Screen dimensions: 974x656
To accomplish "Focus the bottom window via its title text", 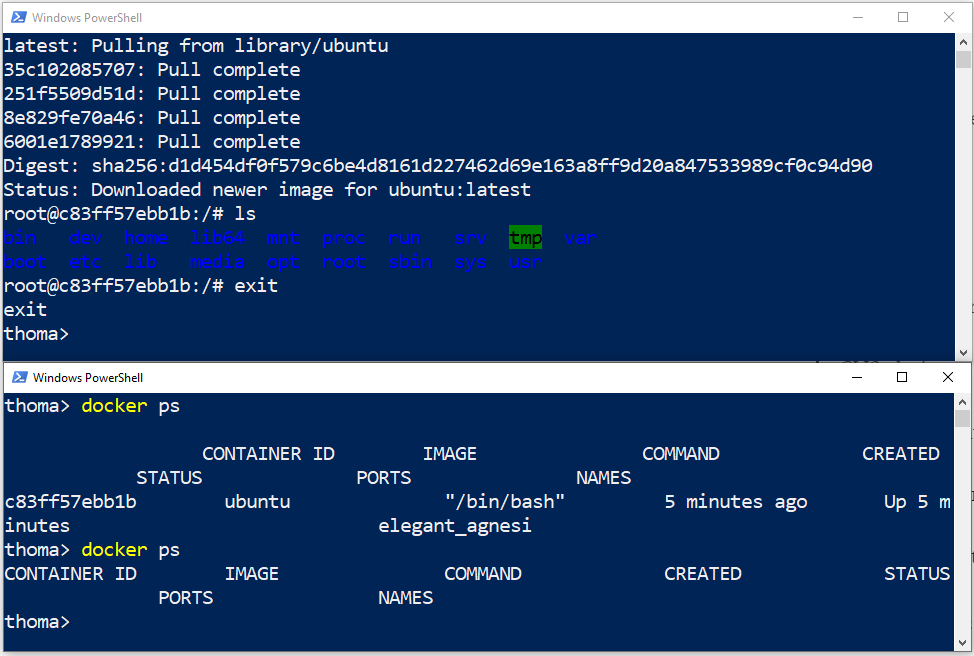I will [88, 378].
